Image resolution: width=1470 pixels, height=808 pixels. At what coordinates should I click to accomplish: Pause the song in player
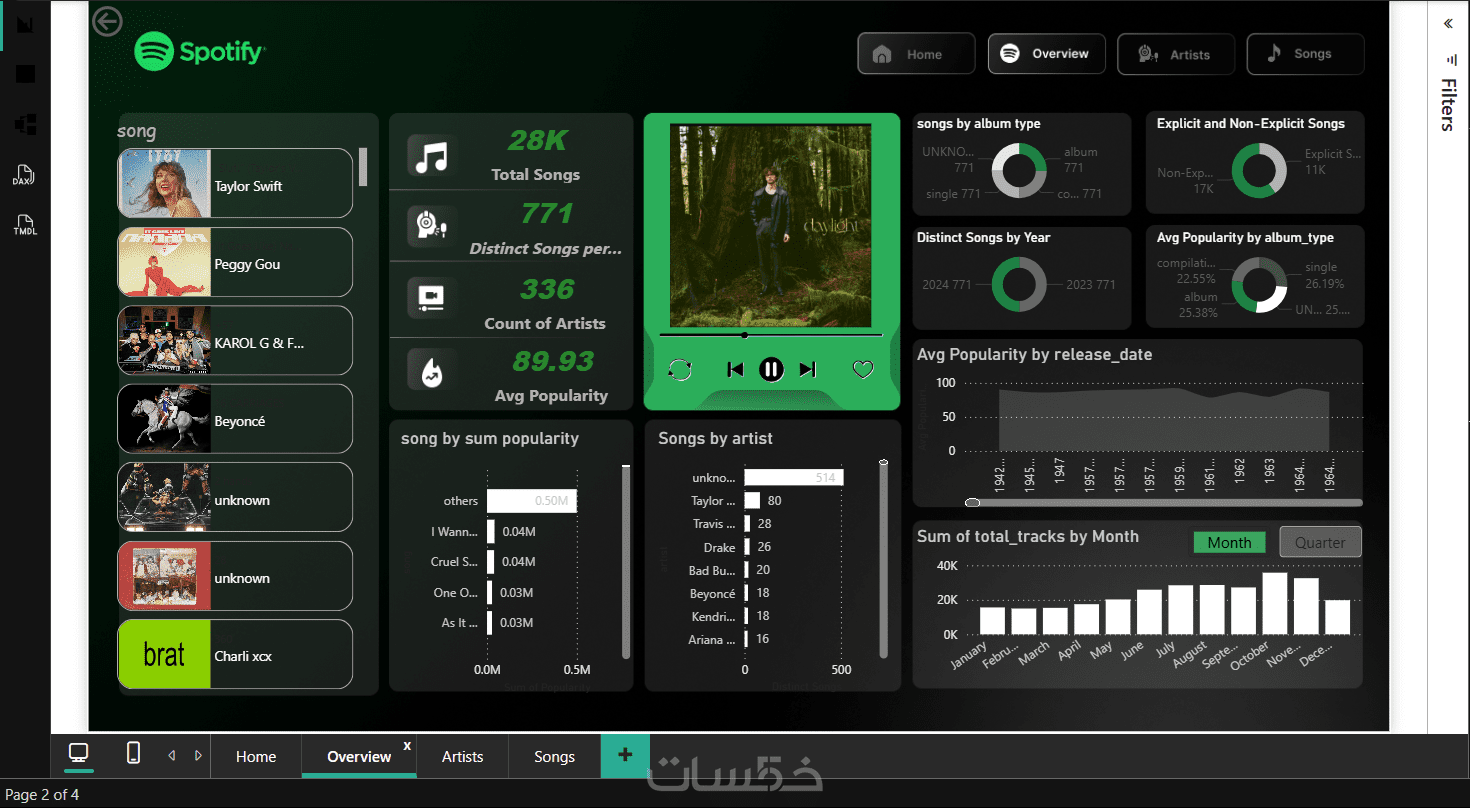click(771, 370)
